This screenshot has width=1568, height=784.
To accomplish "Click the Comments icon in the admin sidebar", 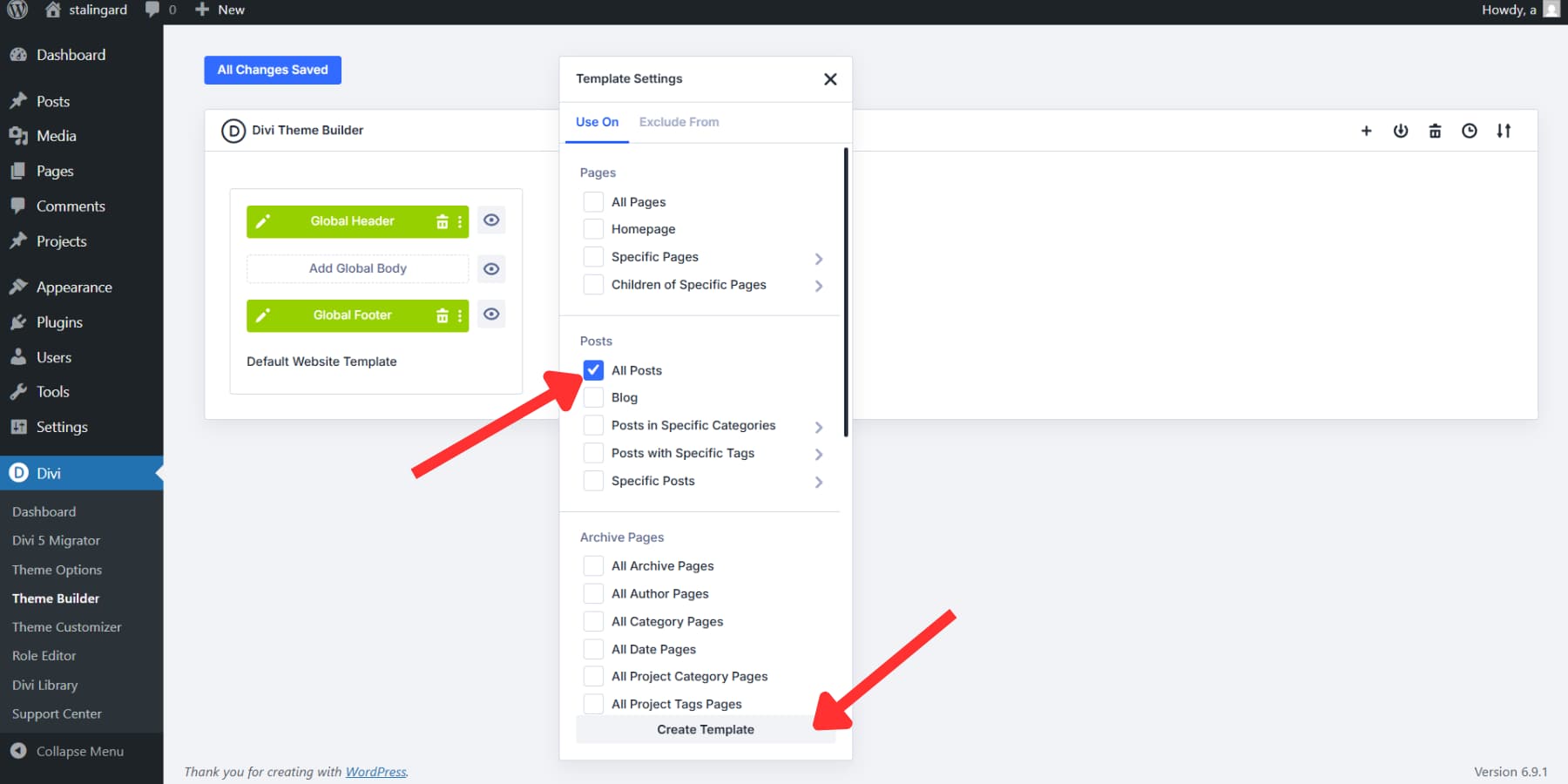I will click(19, 206).
